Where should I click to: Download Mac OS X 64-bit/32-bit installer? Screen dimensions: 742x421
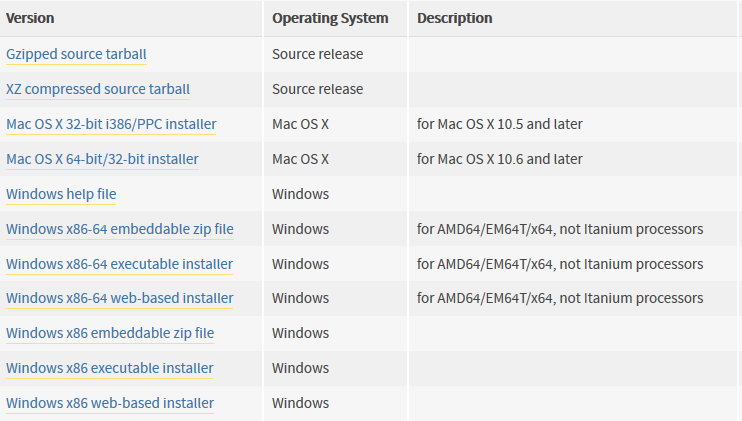click(x=102, y=159)
